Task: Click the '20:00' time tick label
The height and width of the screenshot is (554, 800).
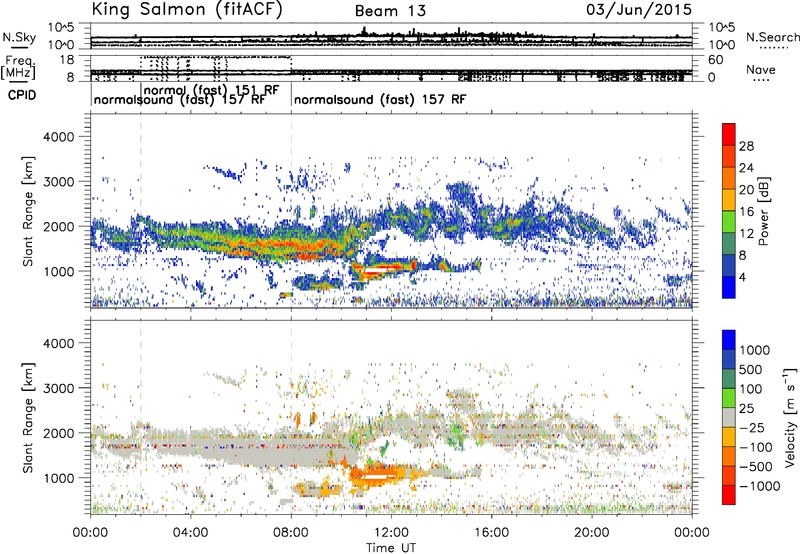Action: coord(592,533)
